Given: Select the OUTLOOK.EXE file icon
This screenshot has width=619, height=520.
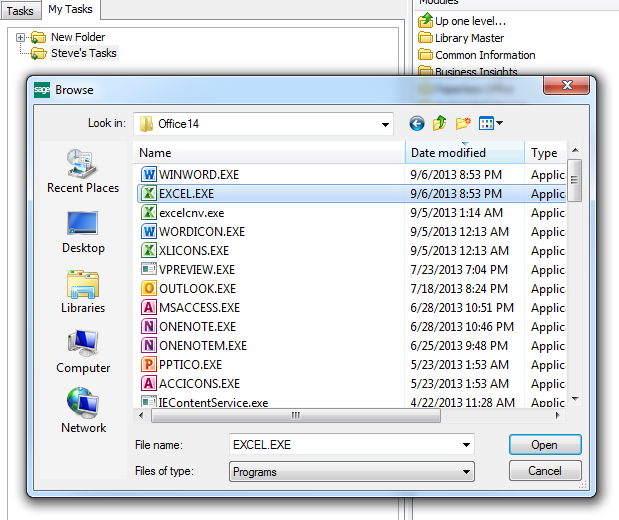Looking at the screenshot, I should pyautogui.click(x=149, y=288).
